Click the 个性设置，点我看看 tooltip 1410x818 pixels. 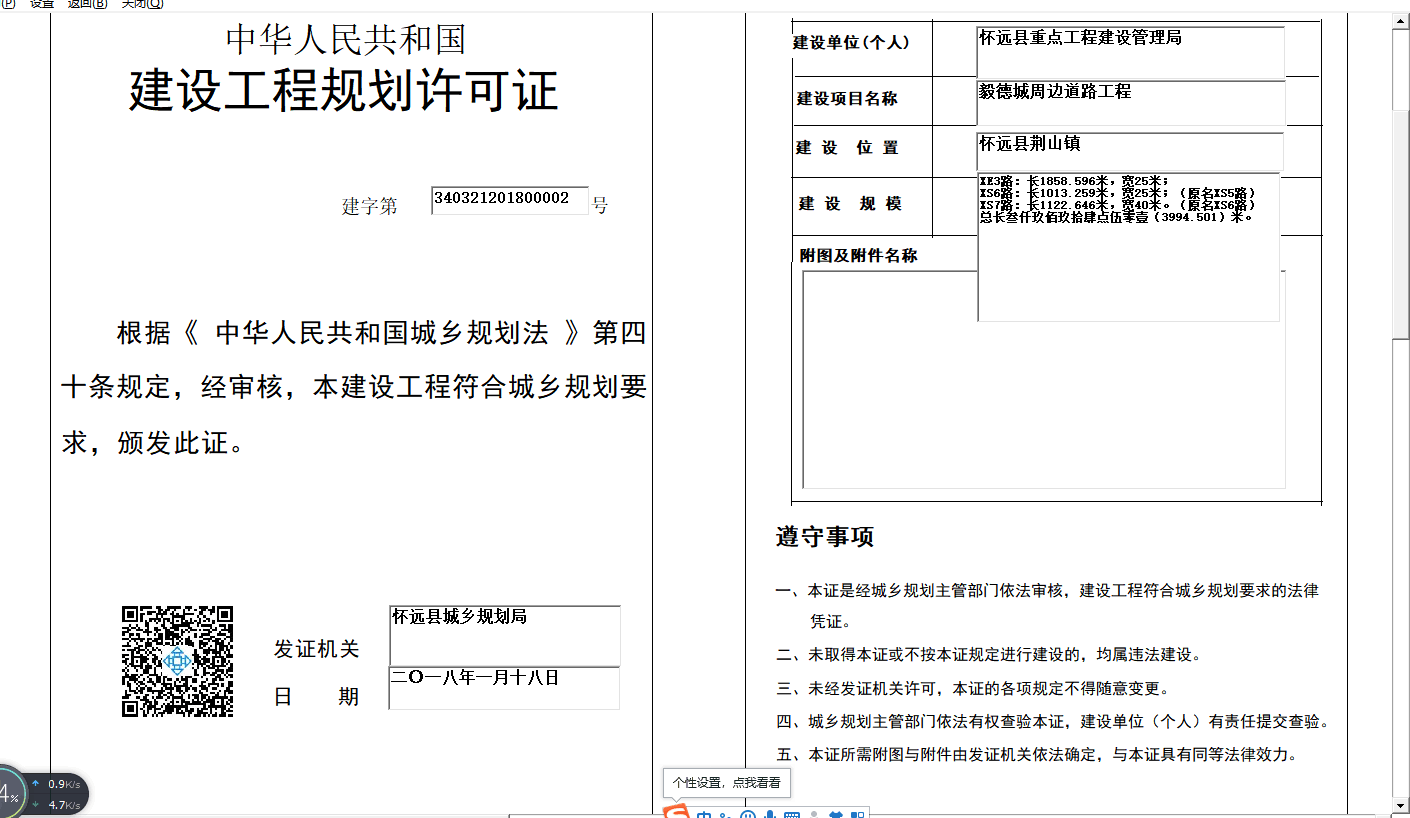point(727,783)
